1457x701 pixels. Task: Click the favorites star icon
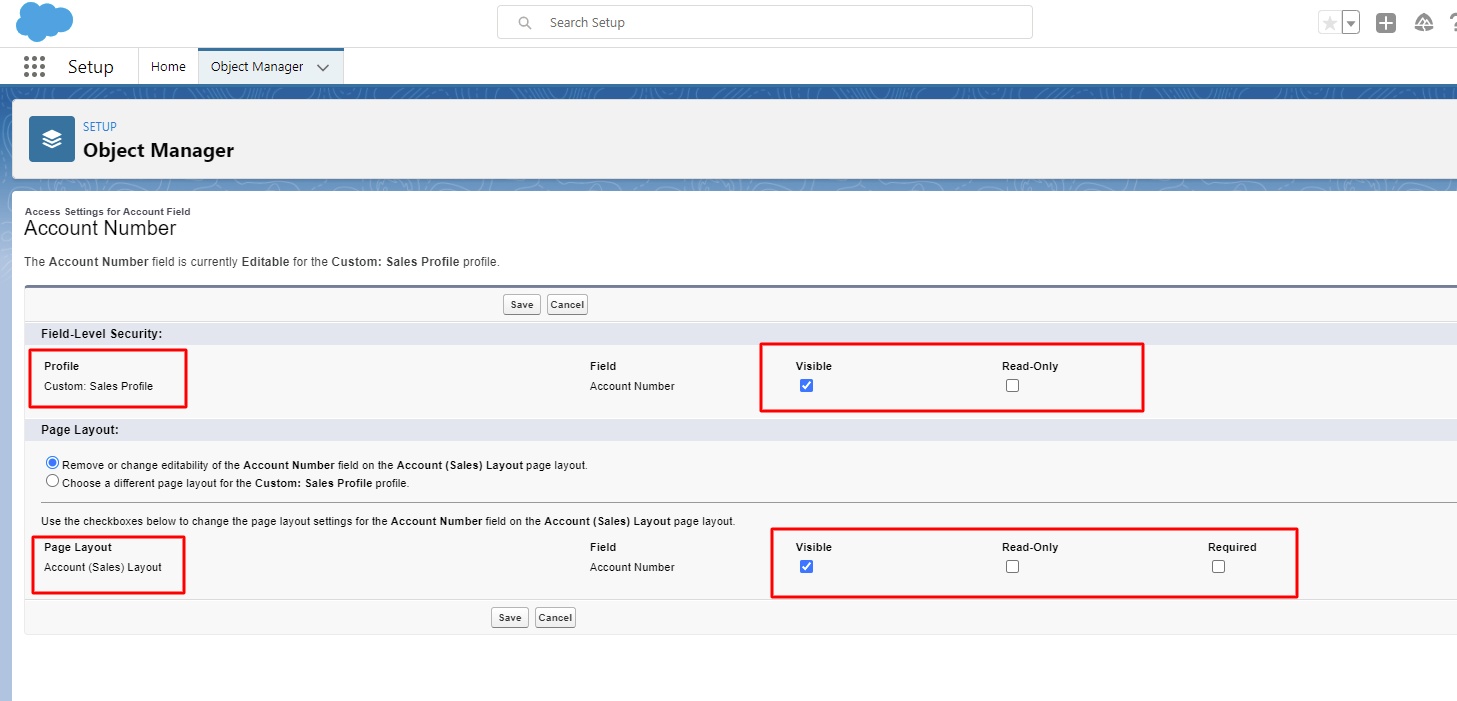point(1329,23)
